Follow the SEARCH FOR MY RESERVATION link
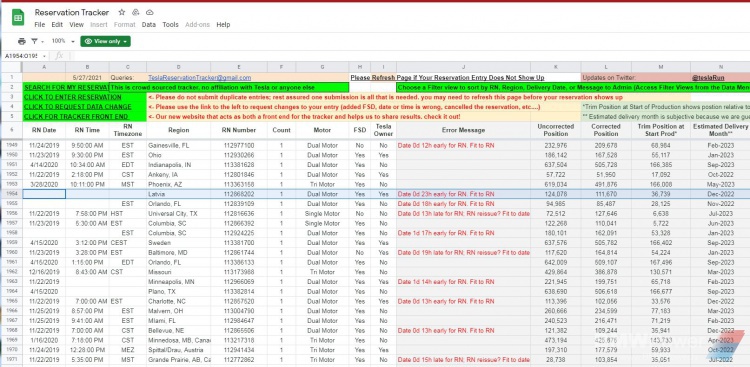 click(66, 88)
